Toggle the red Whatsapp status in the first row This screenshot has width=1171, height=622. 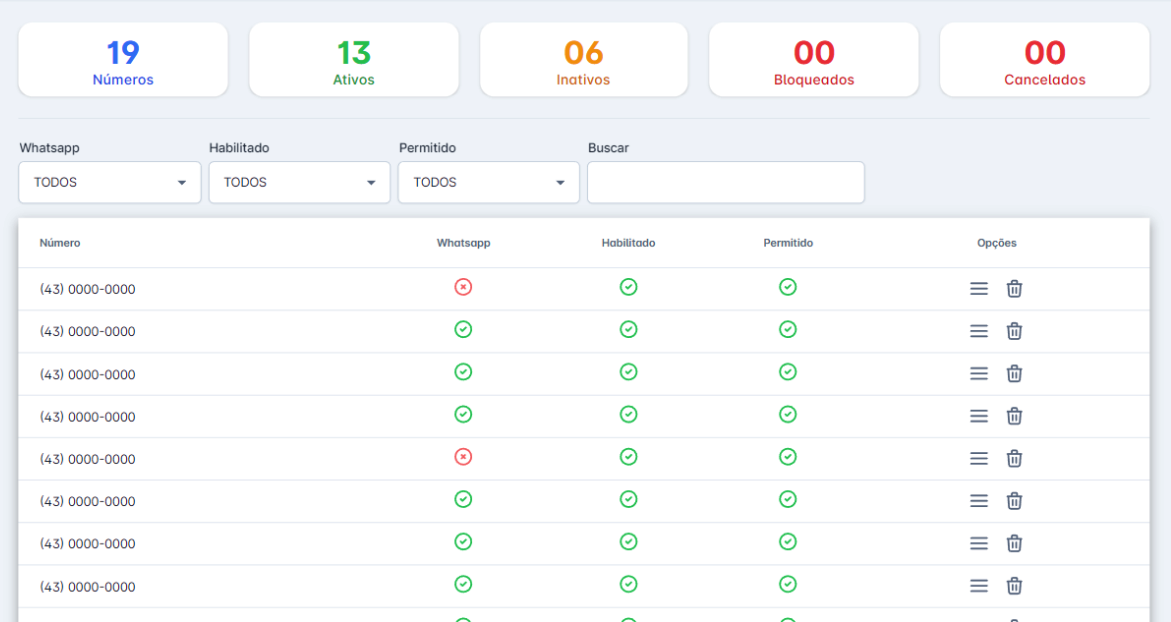(x=463, y=287)
